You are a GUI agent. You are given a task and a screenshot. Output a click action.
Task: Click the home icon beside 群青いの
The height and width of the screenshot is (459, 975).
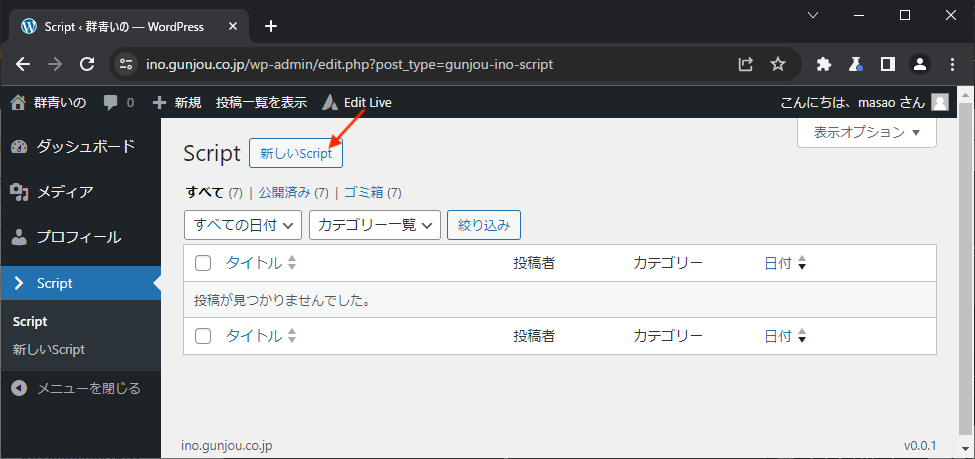pos(17,102)
